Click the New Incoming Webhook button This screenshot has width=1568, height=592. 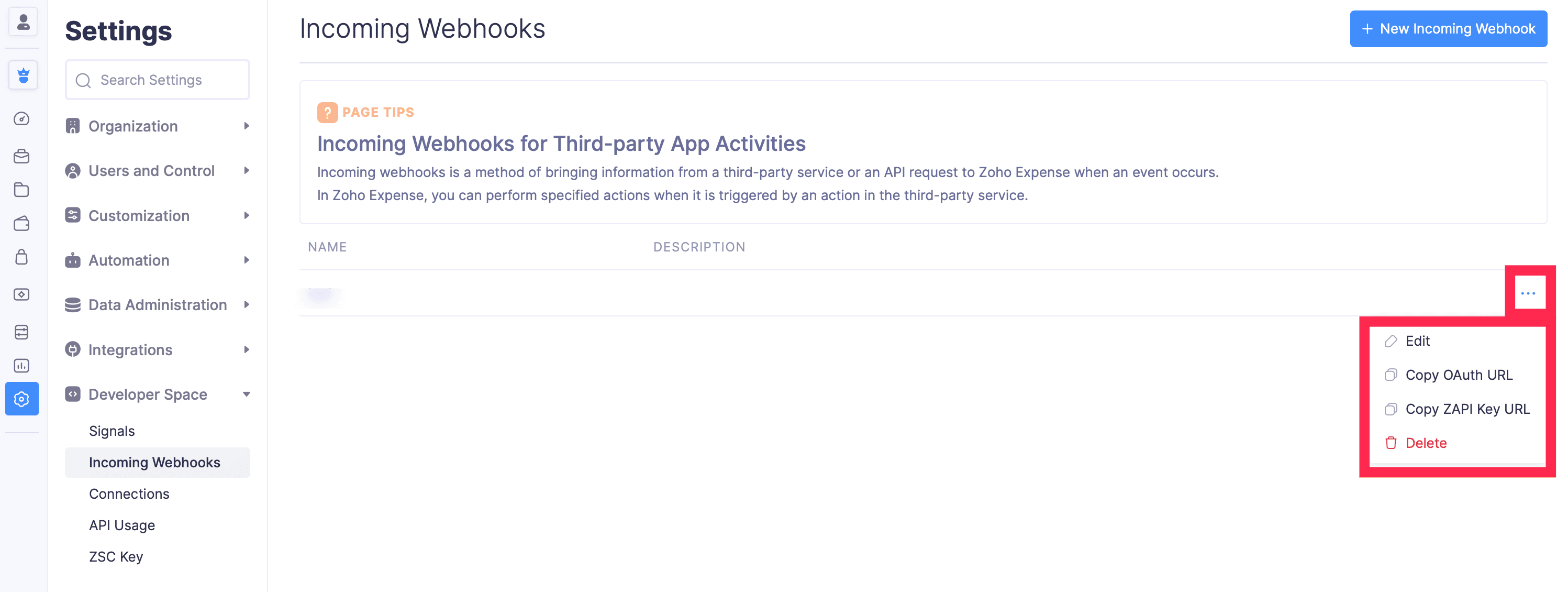(1448, 29)
